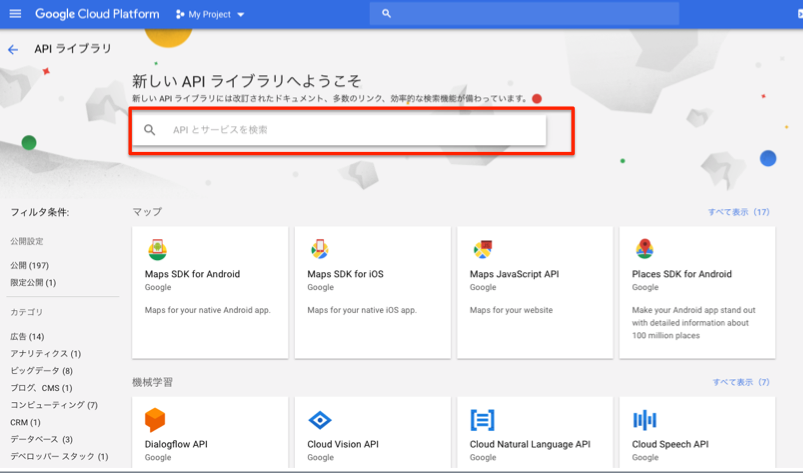Filter by 公開 (197)
Image resolution: width=803 pixels, height=473 pixels.
tap(30, 266)
